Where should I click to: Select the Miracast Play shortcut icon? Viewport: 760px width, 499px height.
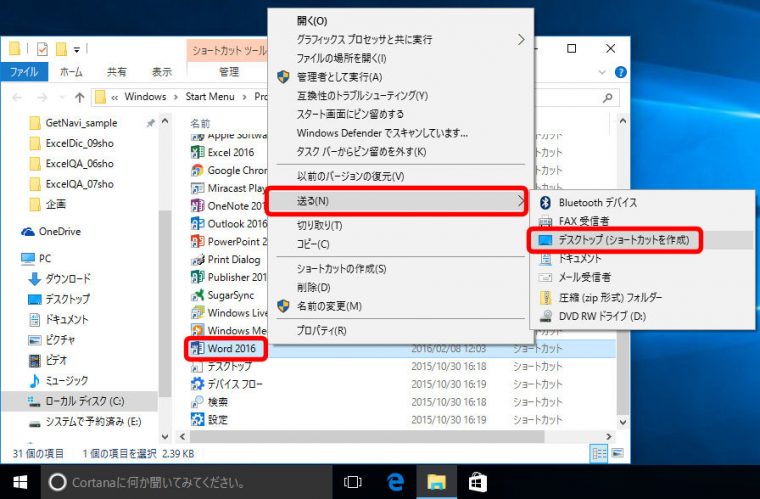click(x=197, y=188)
